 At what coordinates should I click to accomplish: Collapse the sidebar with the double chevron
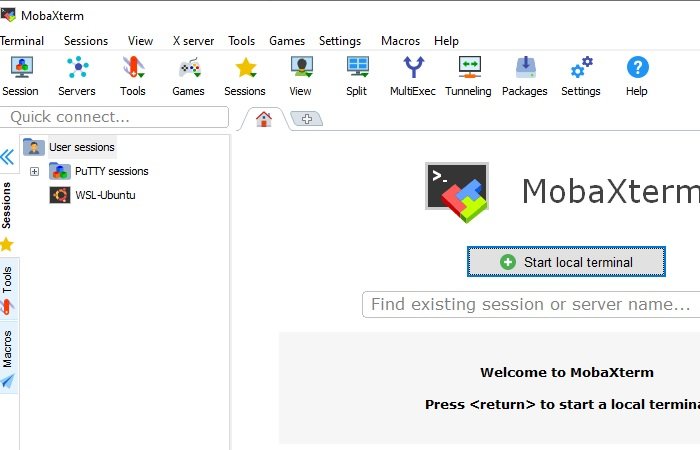tap(7, 157)
